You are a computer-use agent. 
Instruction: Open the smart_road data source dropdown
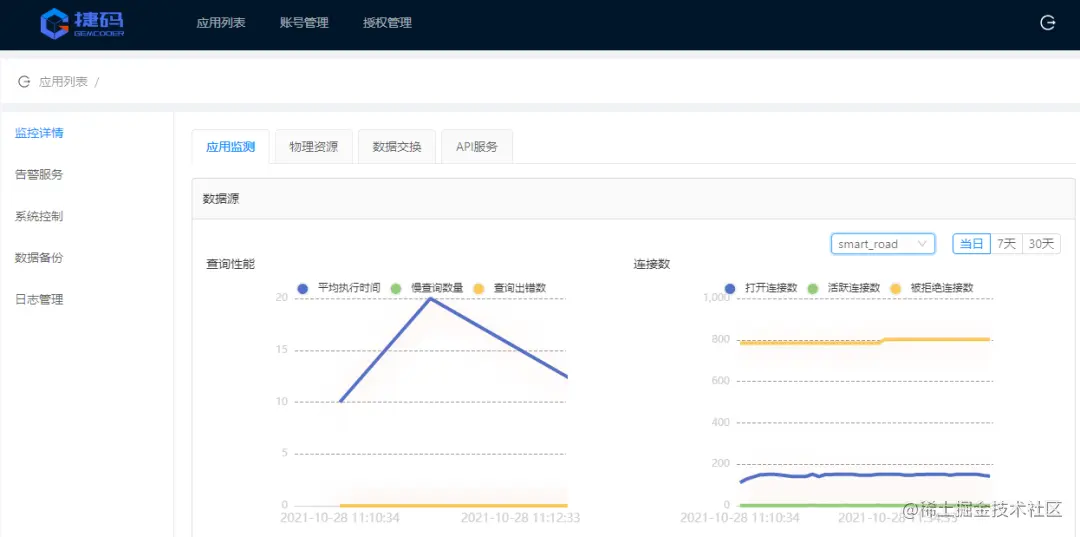(x=883, y=244)
